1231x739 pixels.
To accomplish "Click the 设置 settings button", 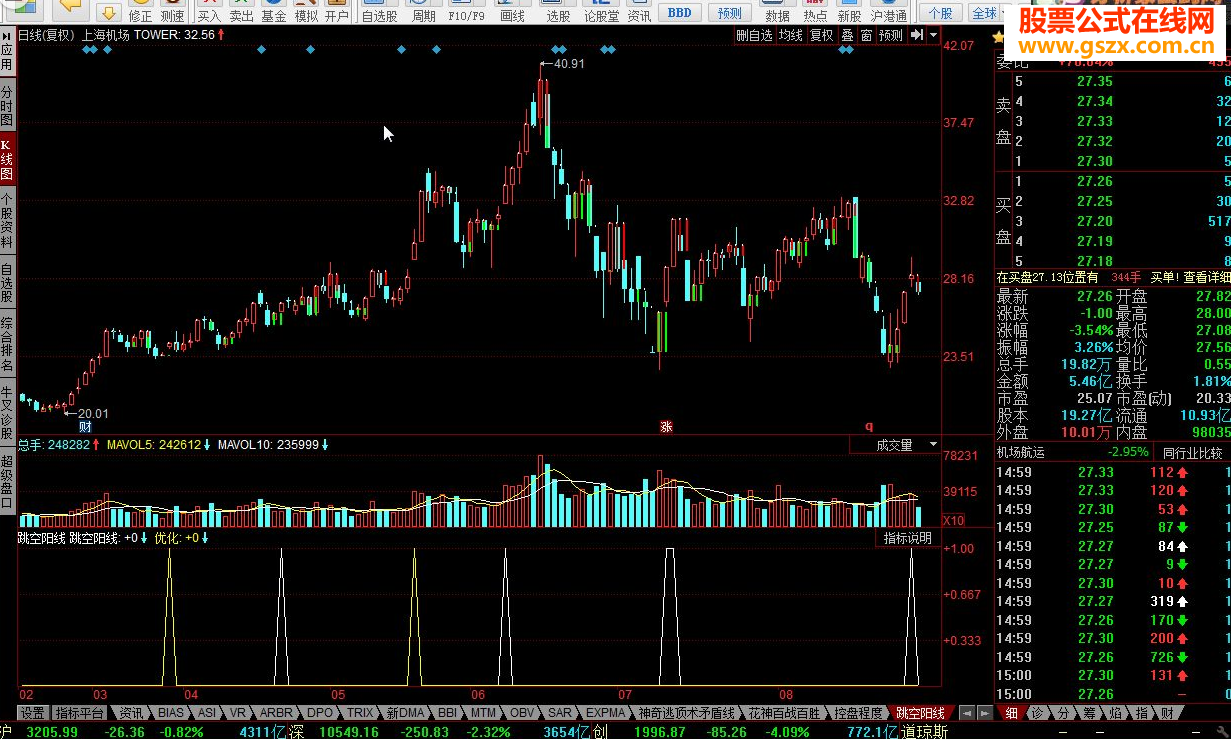I will tap(33, 713).
